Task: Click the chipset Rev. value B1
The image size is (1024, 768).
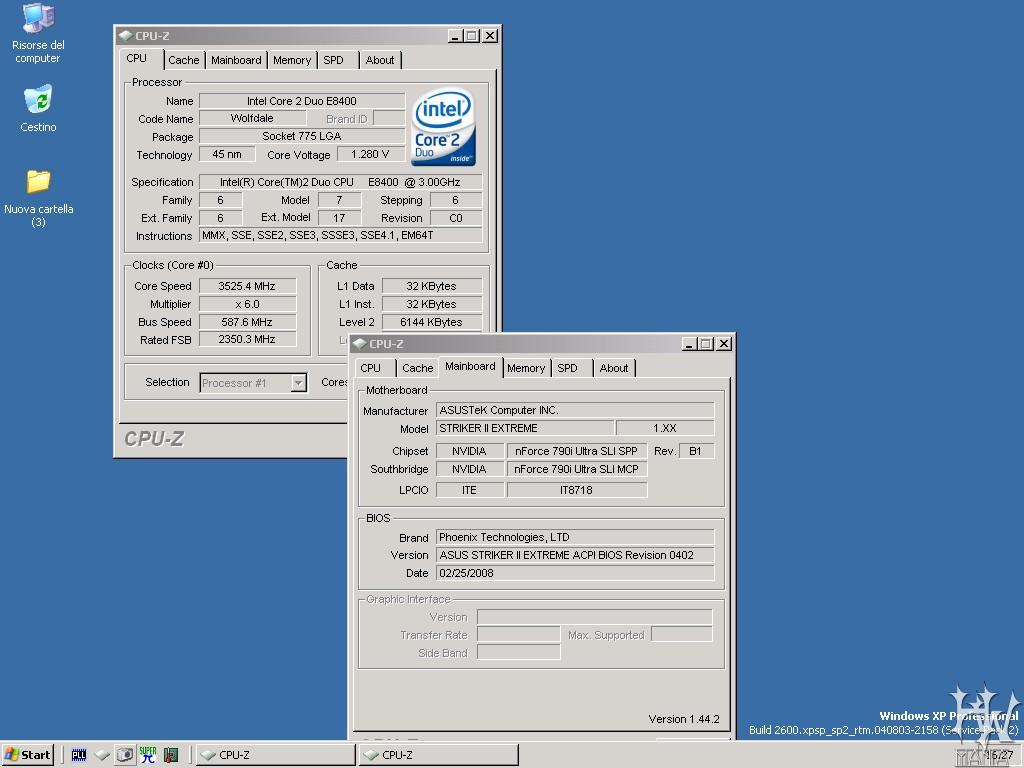Action: pyautogui.click(x=696, y=451)
